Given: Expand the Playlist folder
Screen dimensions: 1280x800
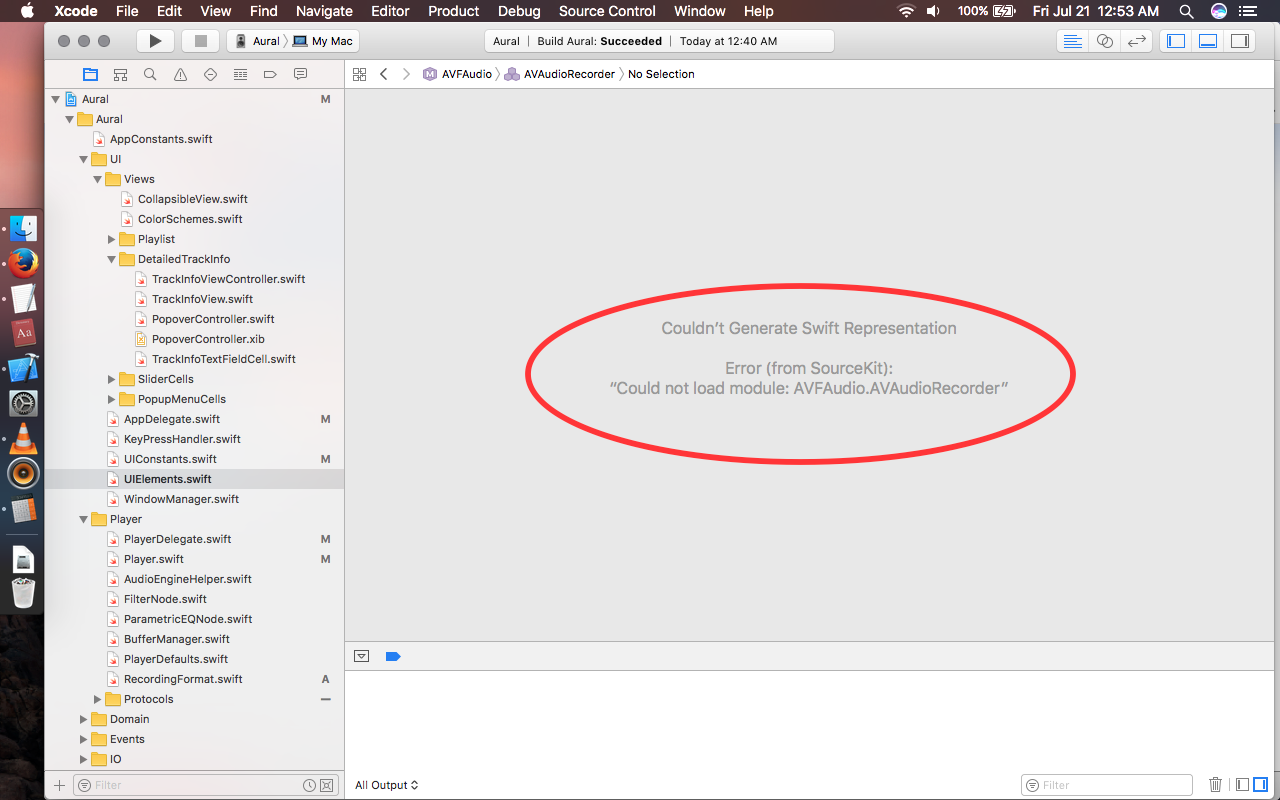Looking at the screenshot, I should click(x=112, y=239).
